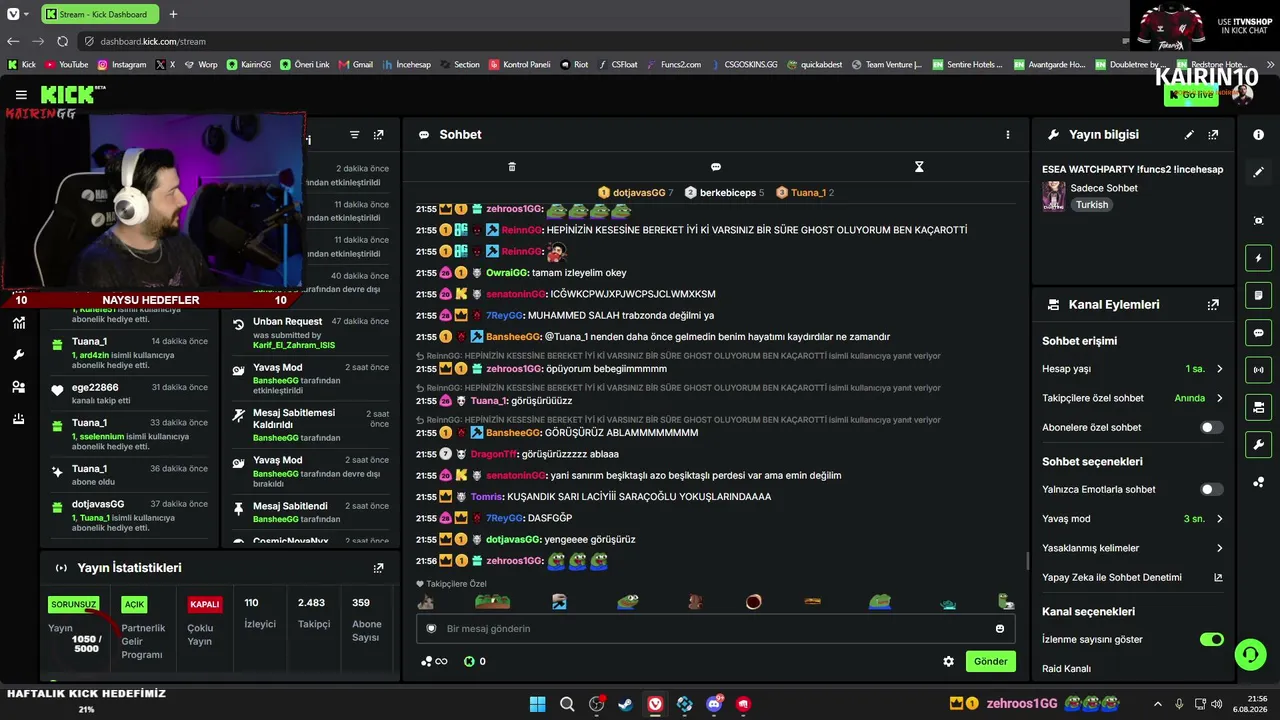This screenshot has width=1280, height=720.
Task: Open a new browser tab
Action: click(x=173, y=14)
